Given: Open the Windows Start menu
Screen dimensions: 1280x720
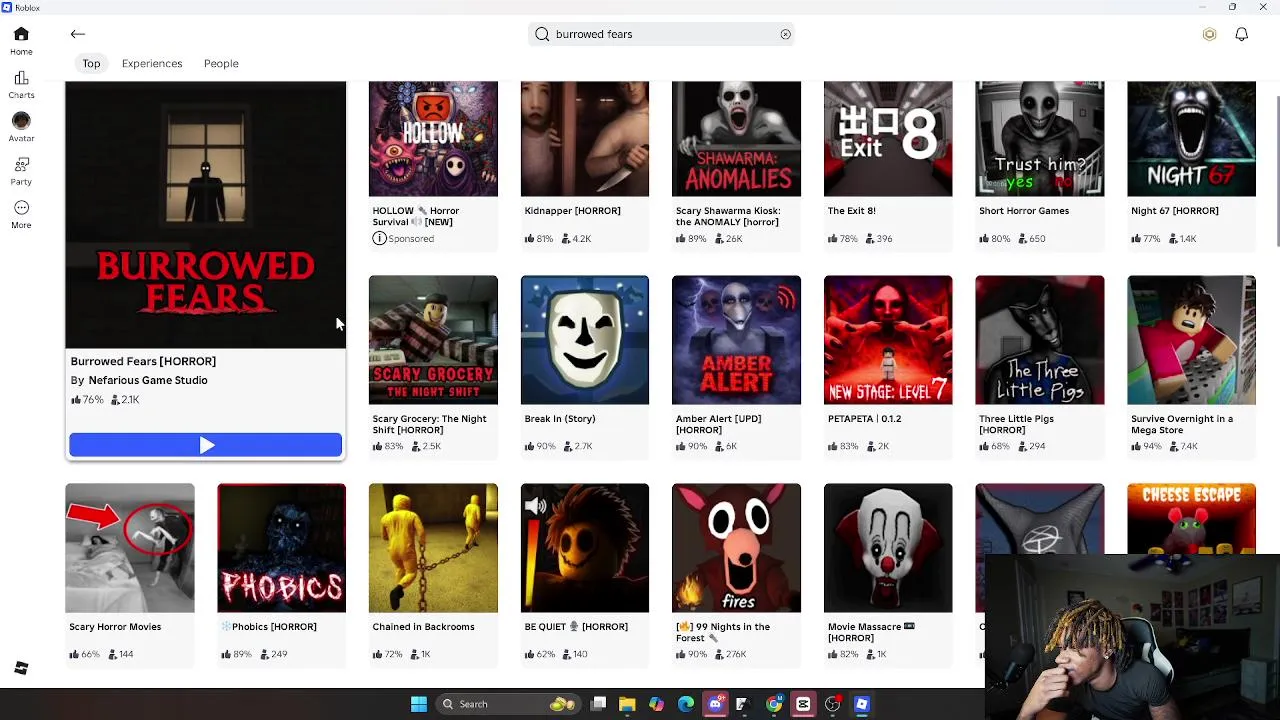Looking at the screenshot, I should coord(419,704).
